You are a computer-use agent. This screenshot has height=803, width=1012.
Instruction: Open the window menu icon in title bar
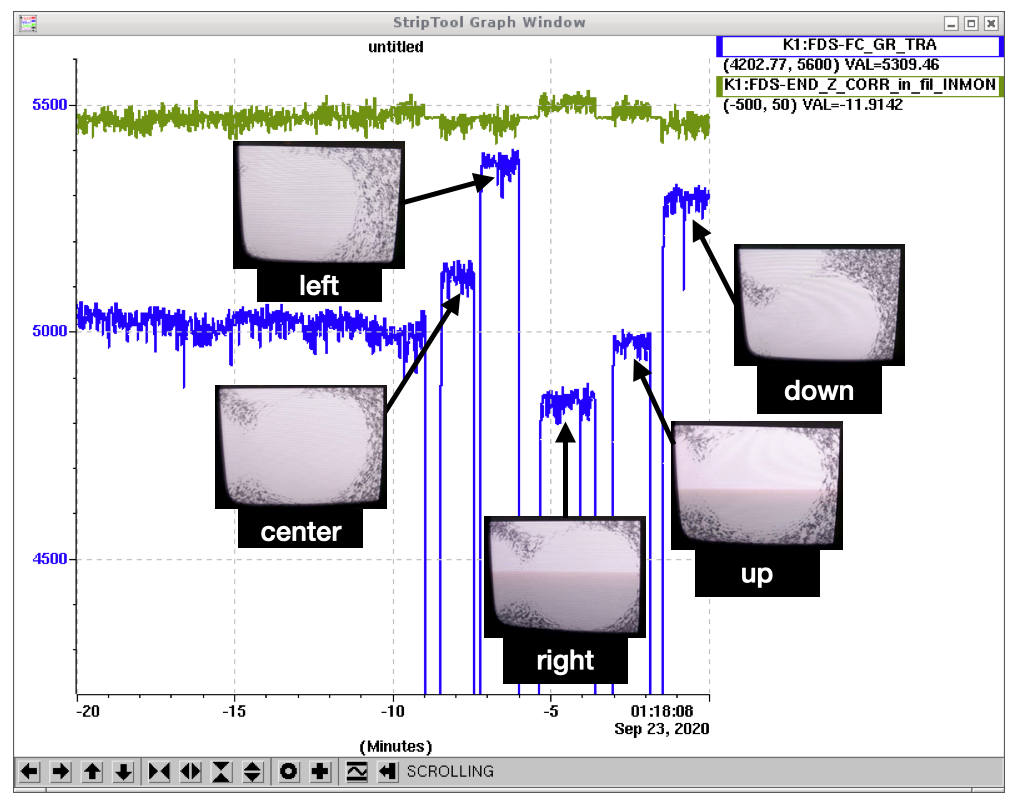click(x=28, y=22)
